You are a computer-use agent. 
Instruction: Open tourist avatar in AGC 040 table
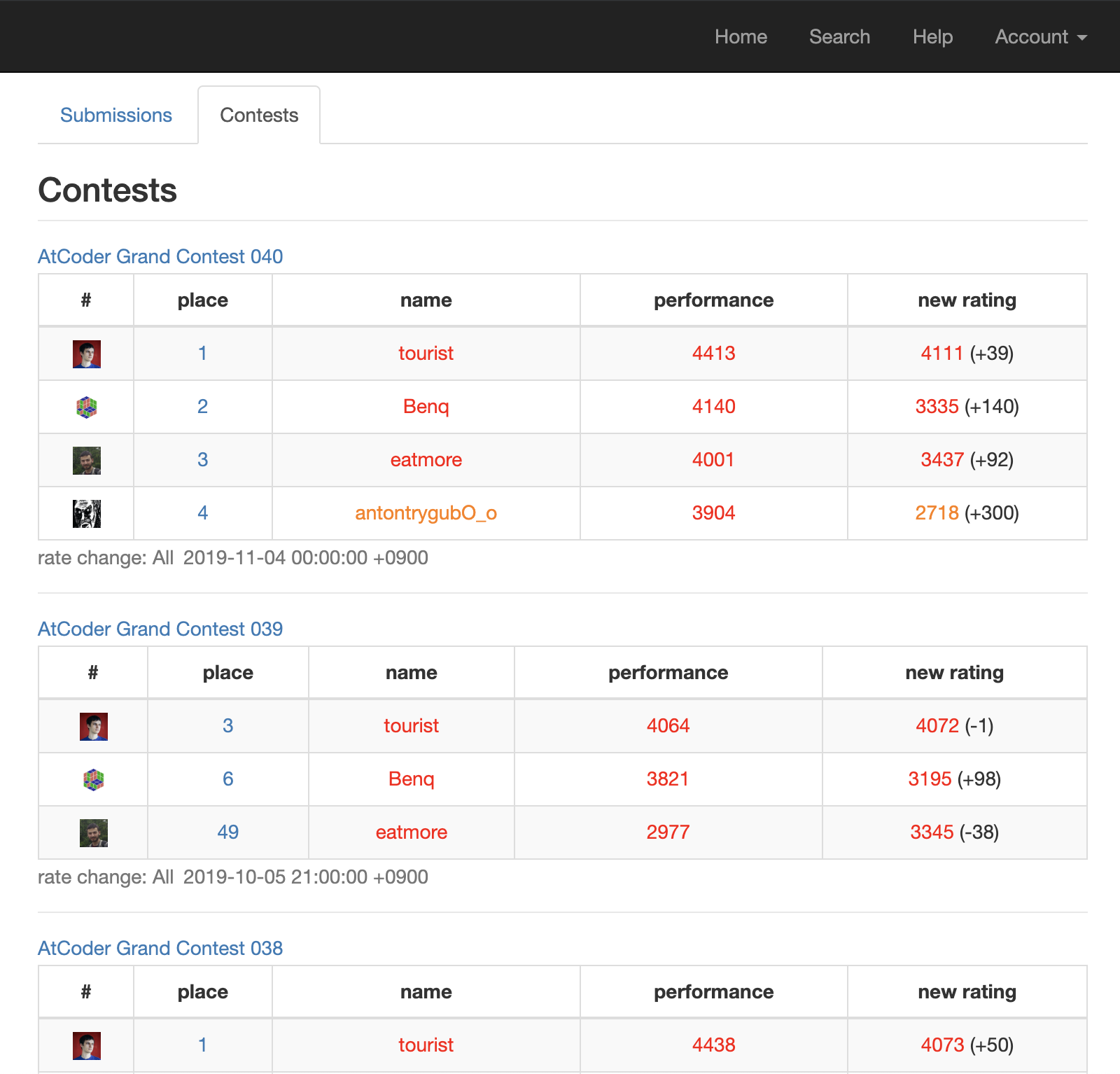[x=87, y=354]
